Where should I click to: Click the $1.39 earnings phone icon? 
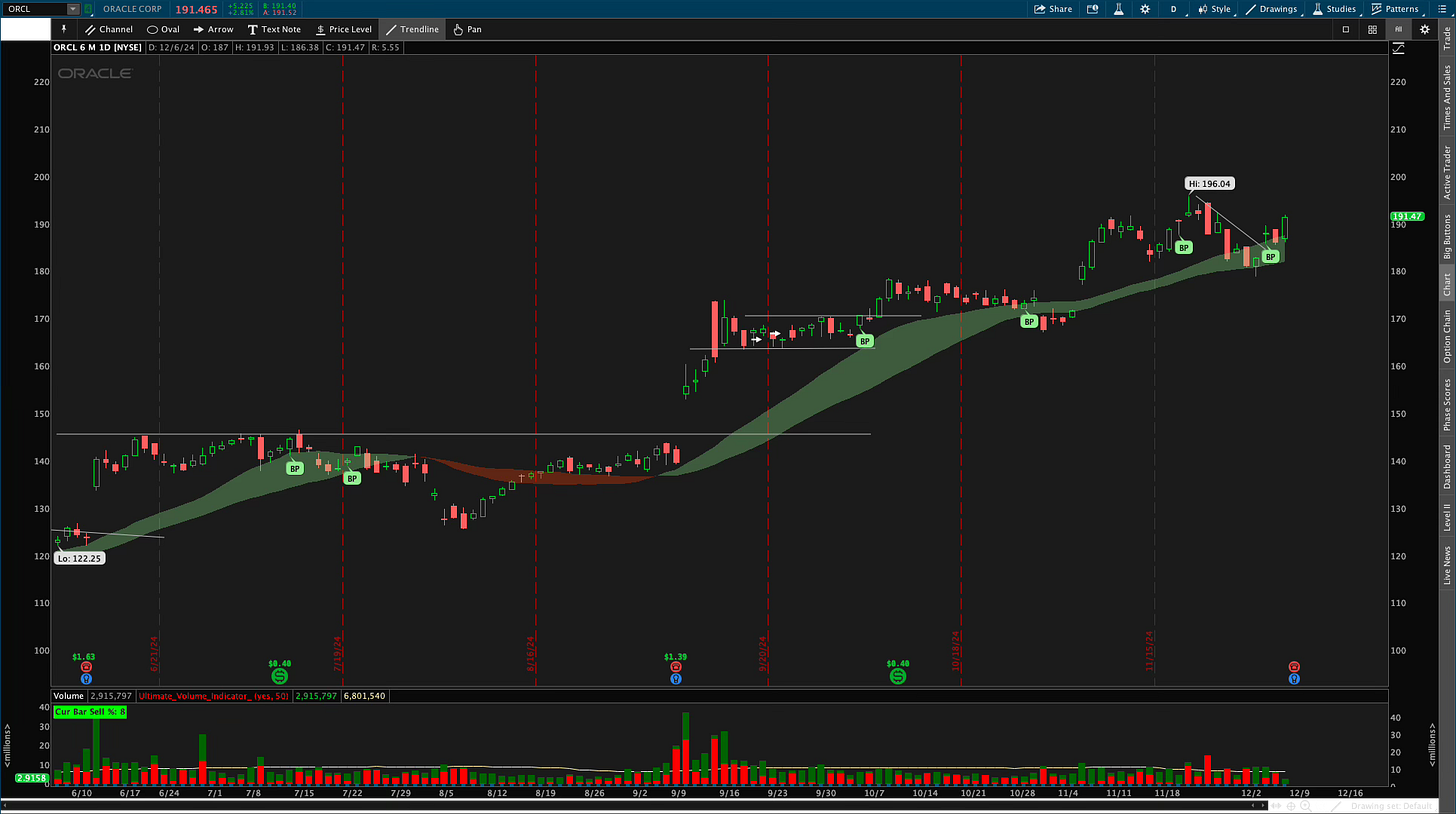point(676,667)
